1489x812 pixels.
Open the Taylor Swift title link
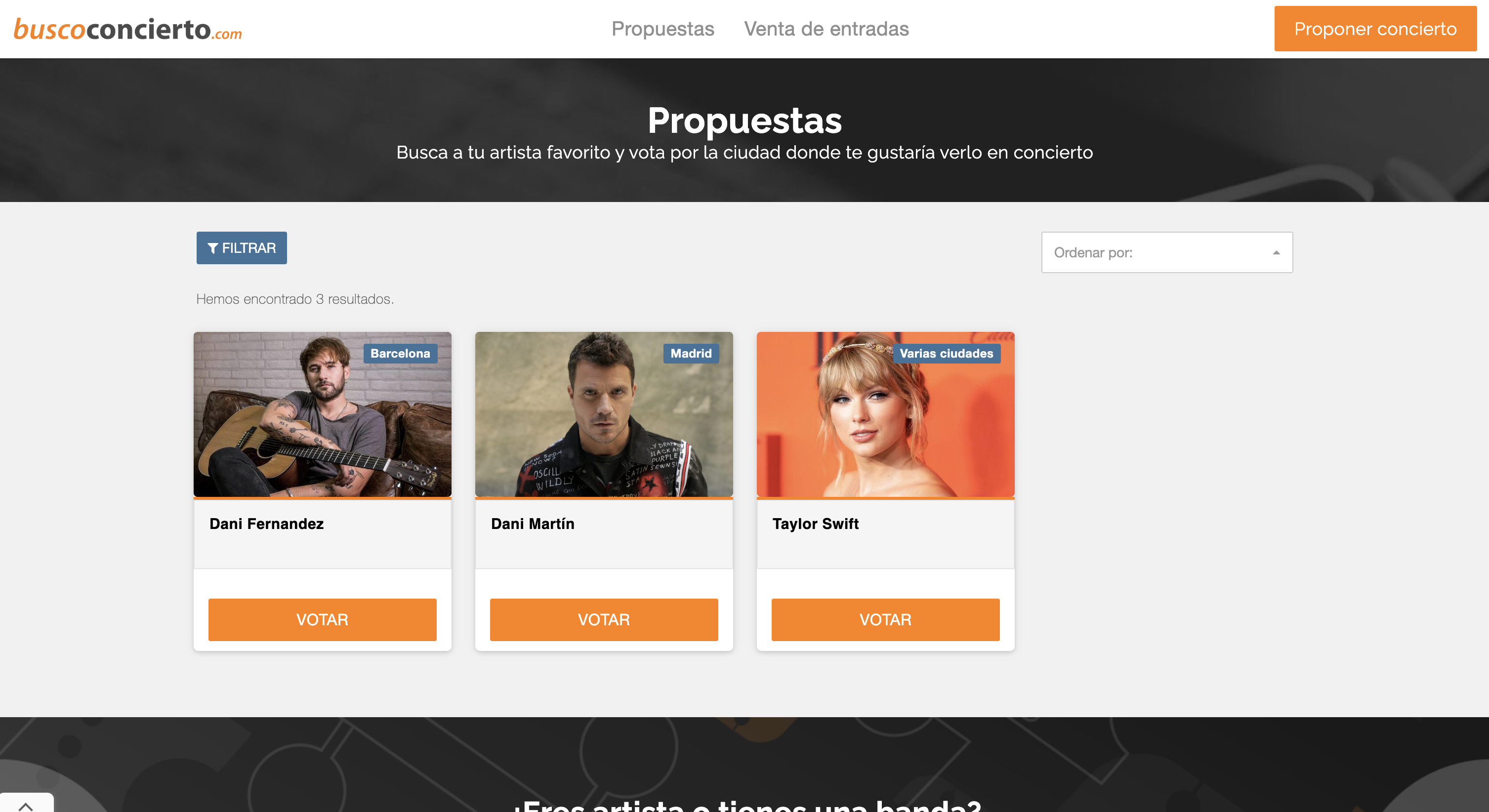[815, 524]
